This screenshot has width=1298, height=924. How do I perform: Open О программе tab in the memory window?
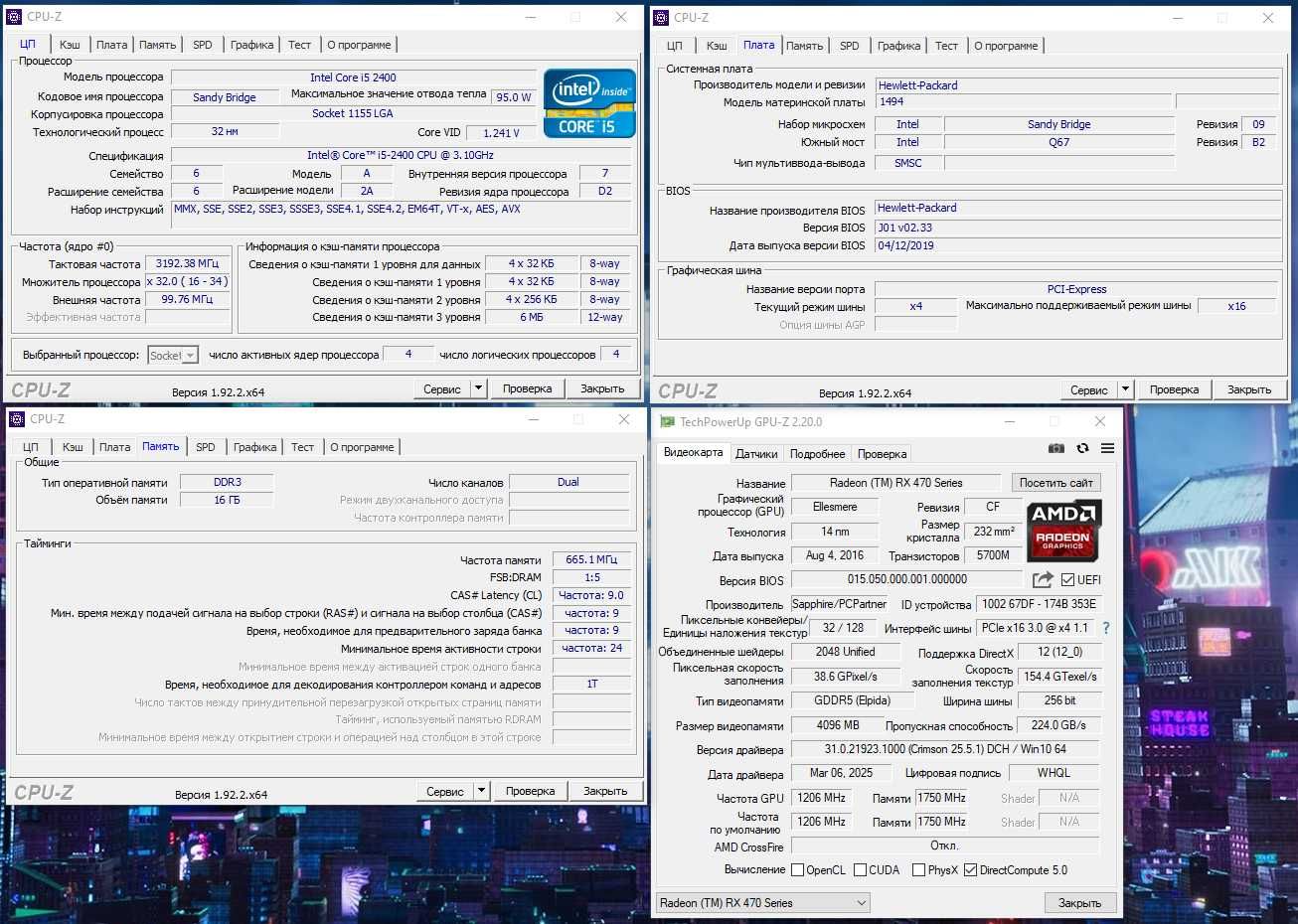coord(362,447)
